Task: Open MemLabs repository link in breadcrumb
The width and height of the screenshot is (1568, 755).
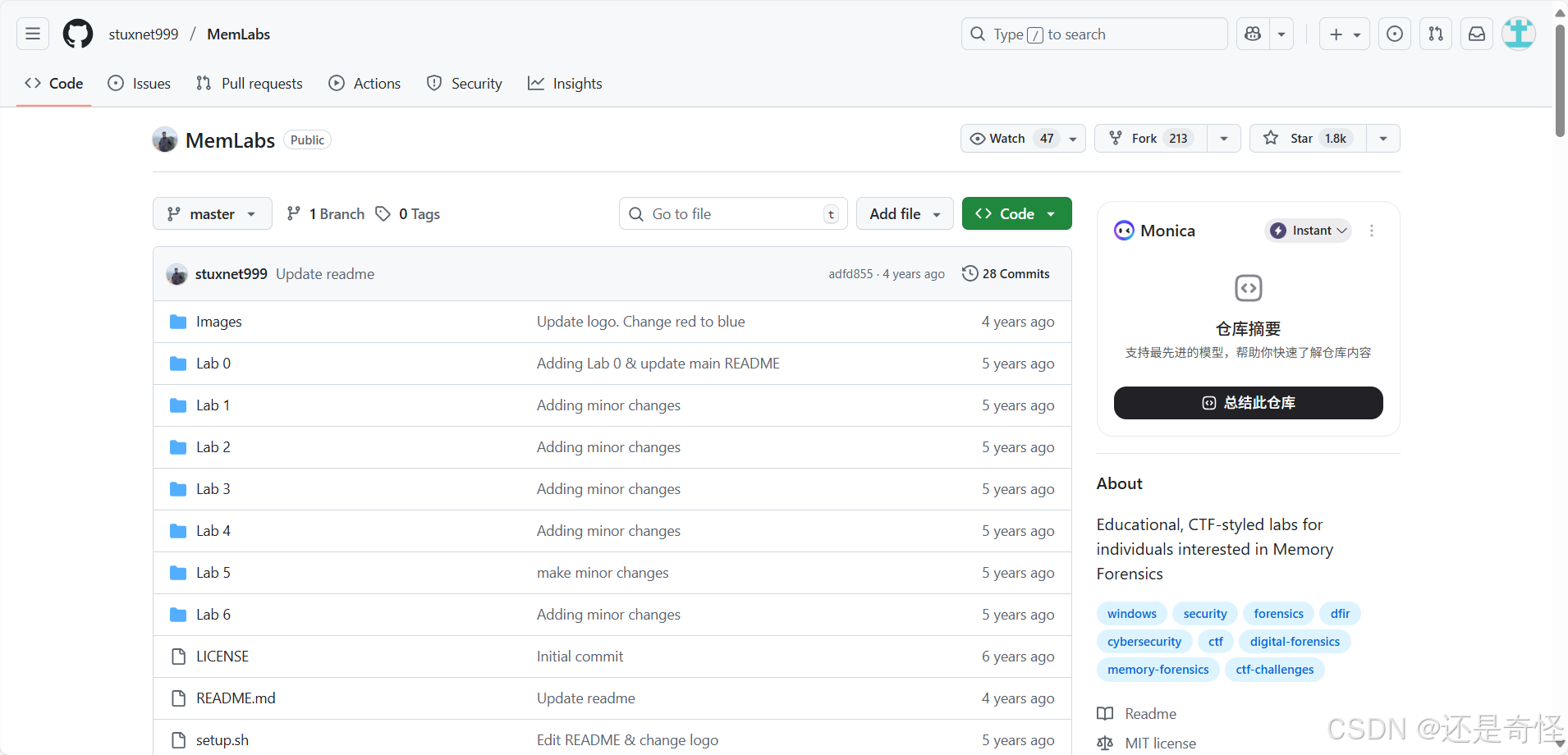Action: pyautogui.click(x=239, y=34)
